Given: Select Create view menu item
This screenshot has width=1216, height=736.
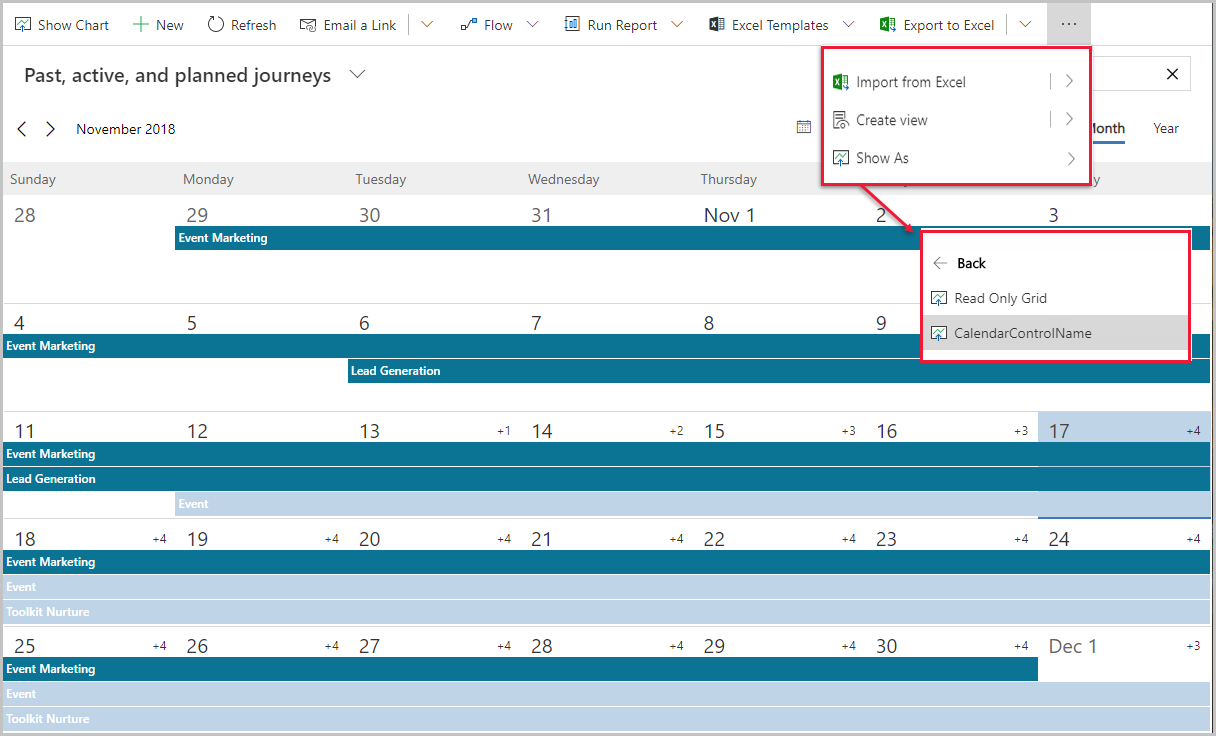Looking at the screenshot, I should pyautogui.click(x=956, y=120).
